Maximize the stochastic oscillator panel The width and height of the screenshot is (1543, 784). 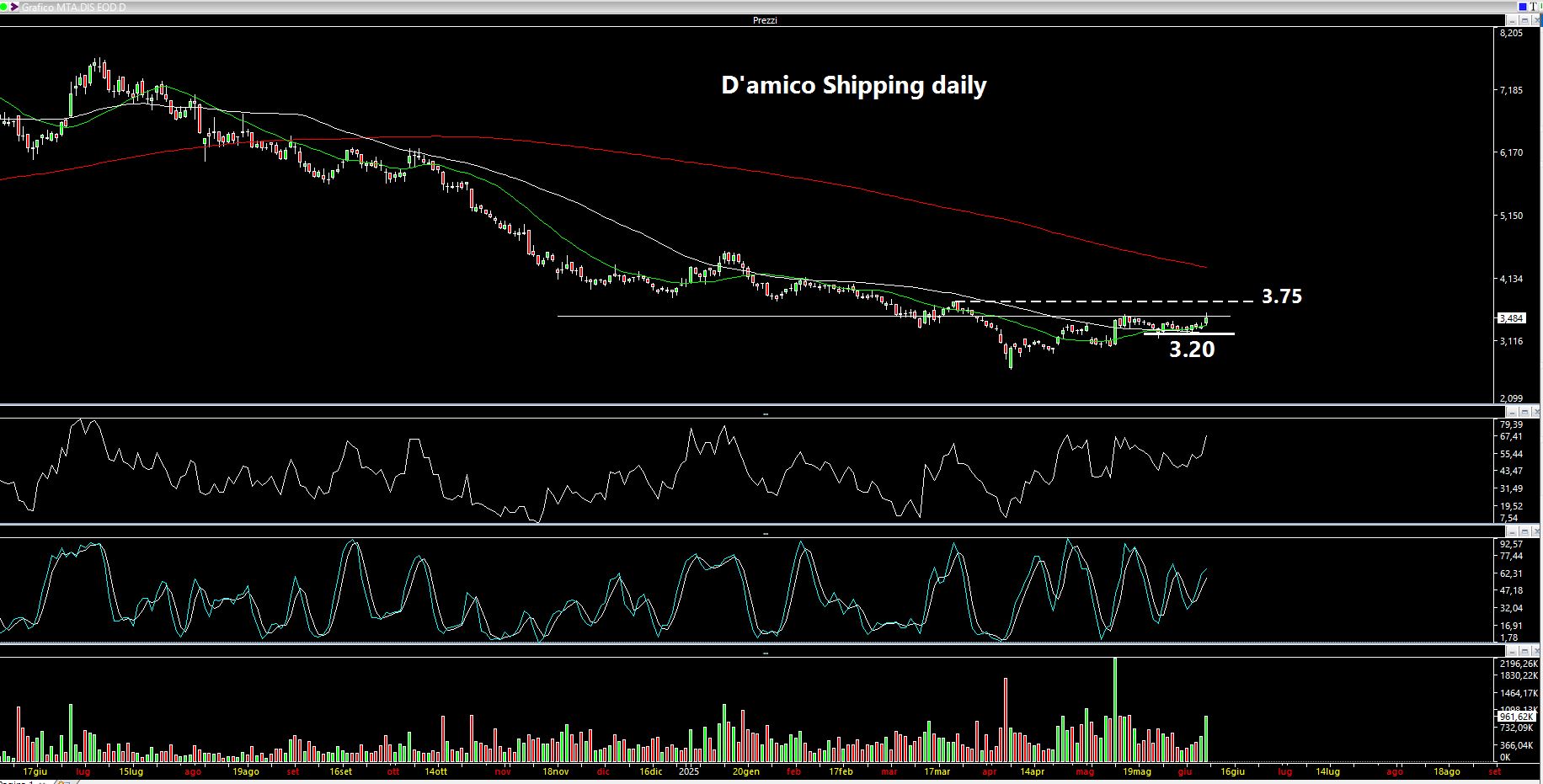1524,531
